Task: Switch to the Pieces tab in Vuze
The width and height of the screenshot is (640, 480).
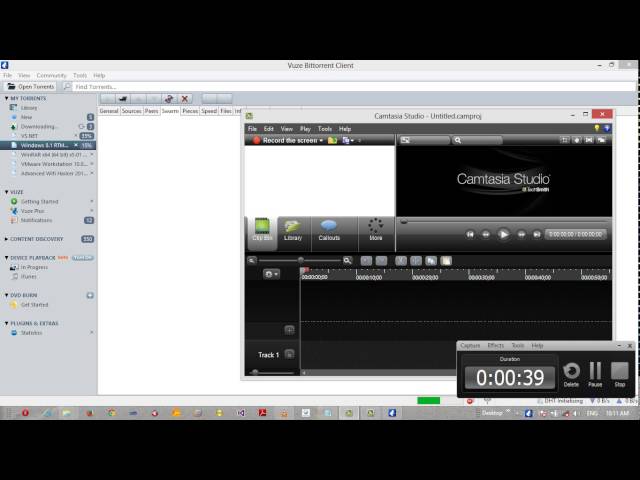Action: [190, 111]
